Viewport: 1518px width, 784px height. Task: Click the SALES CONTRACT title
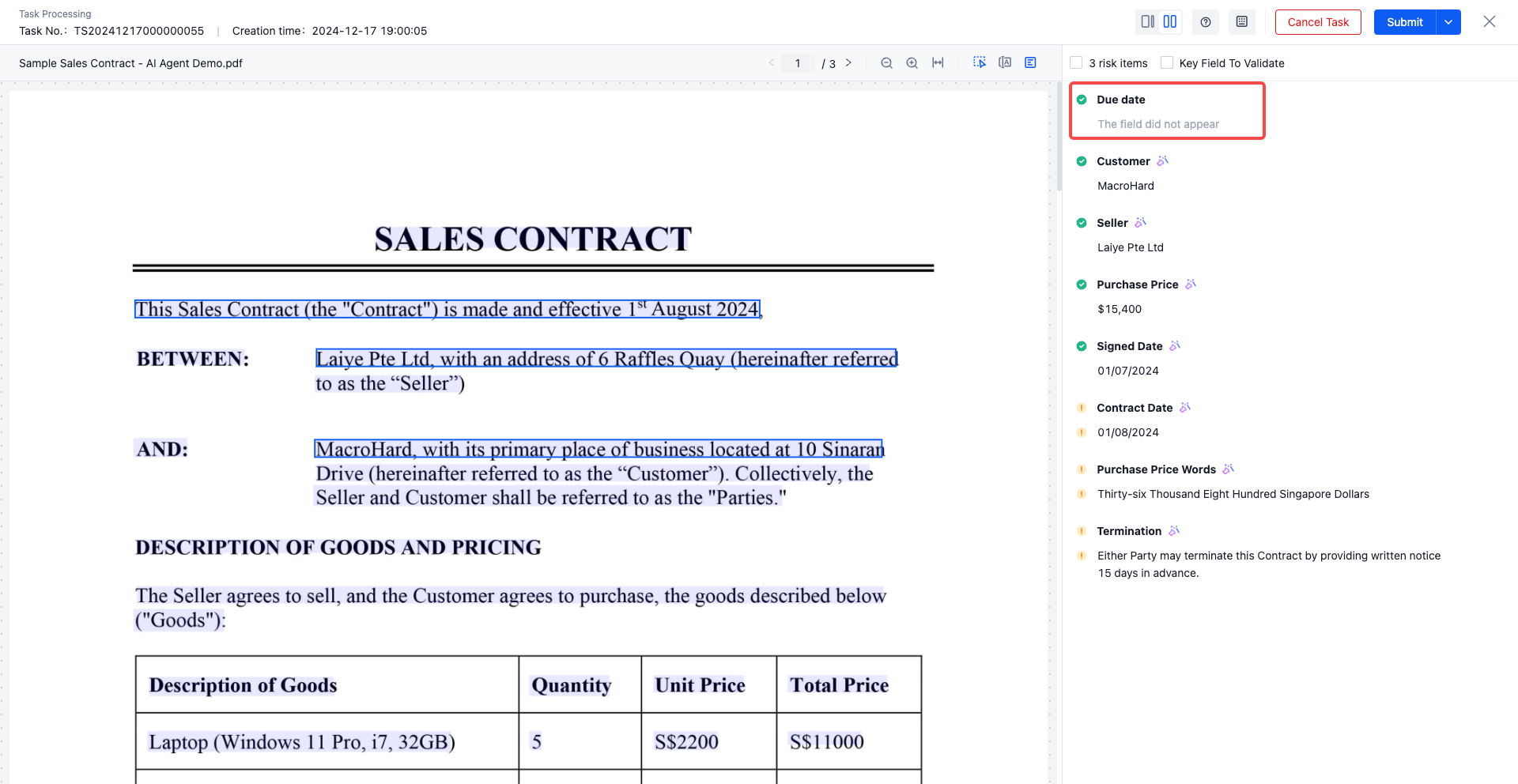point(533,239)
